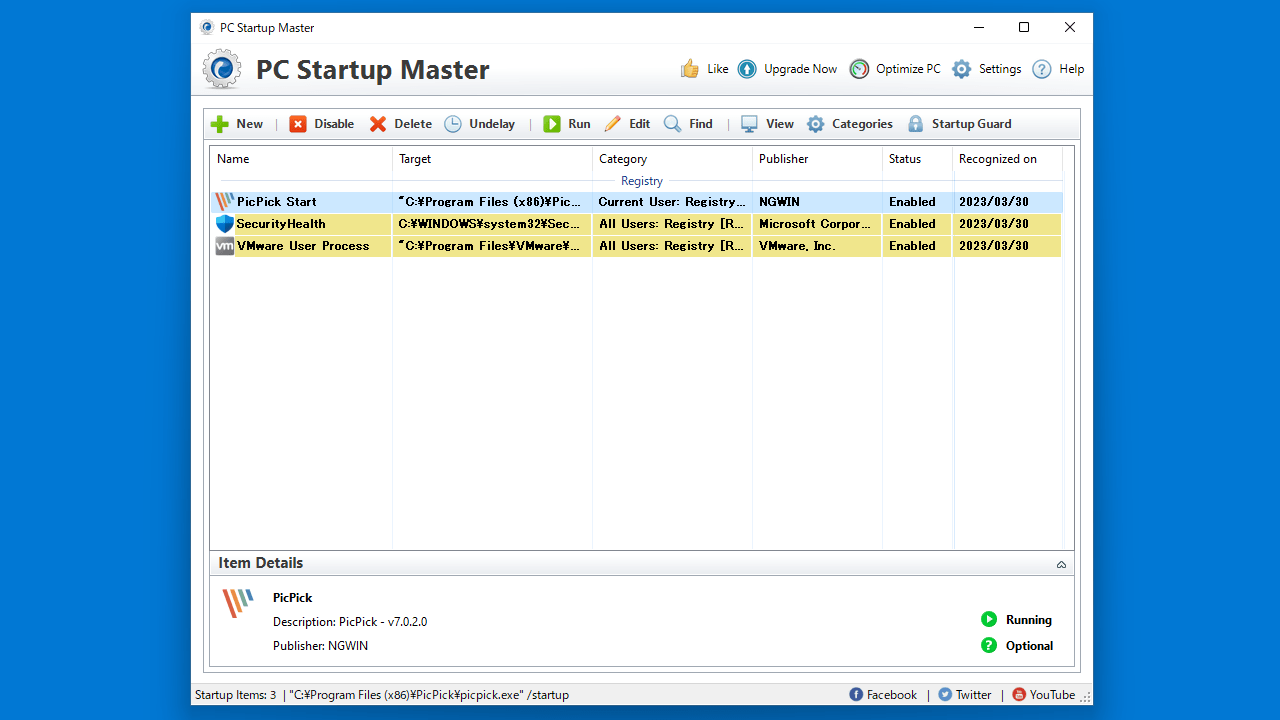Click the pencil Edit icon
The height and width of the screenshot is (720, 1280).
[613, 124]
